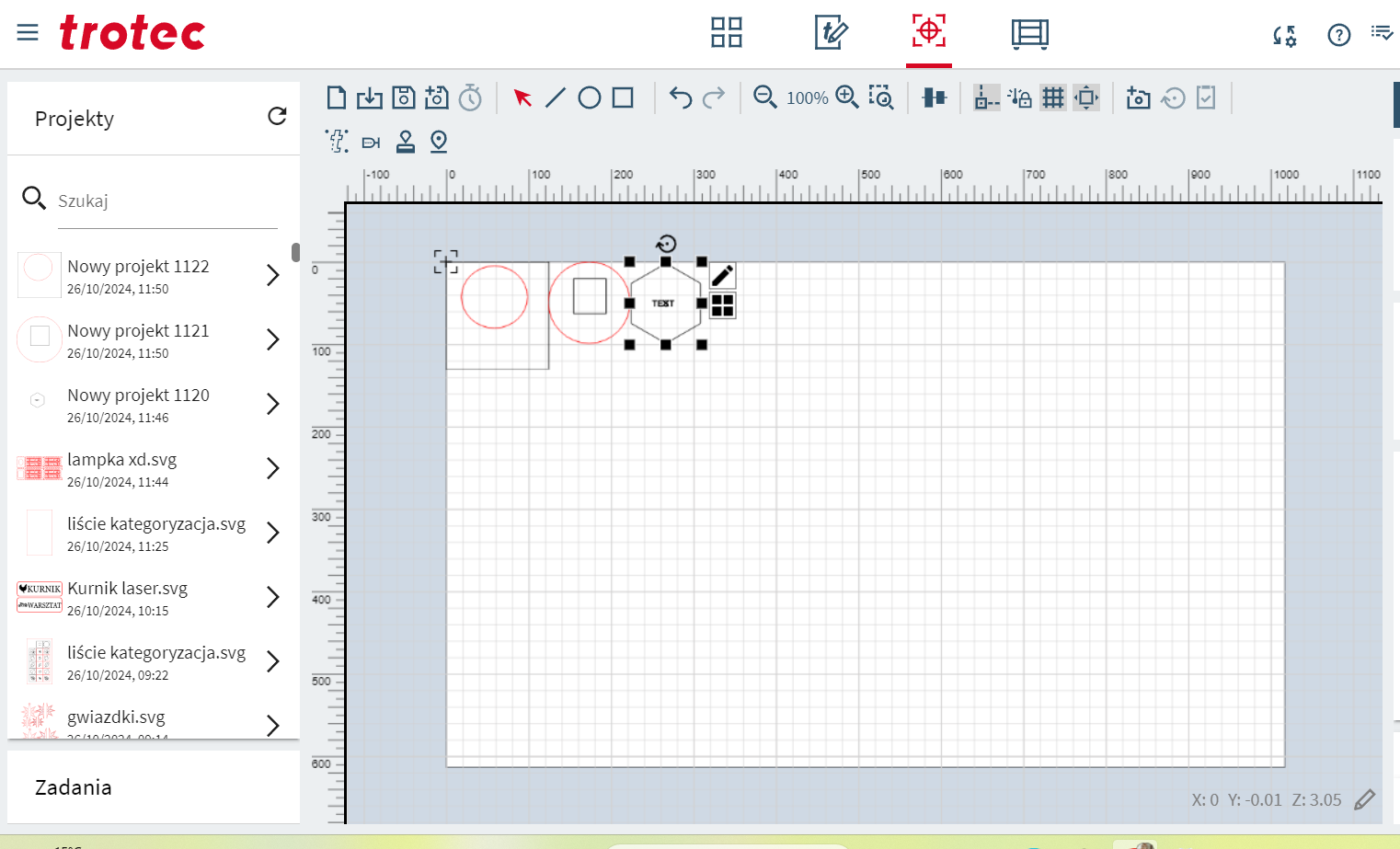Expand gwiazdki.svg chevron
The height and width of the screenshot is (849, 1400).
272,725
